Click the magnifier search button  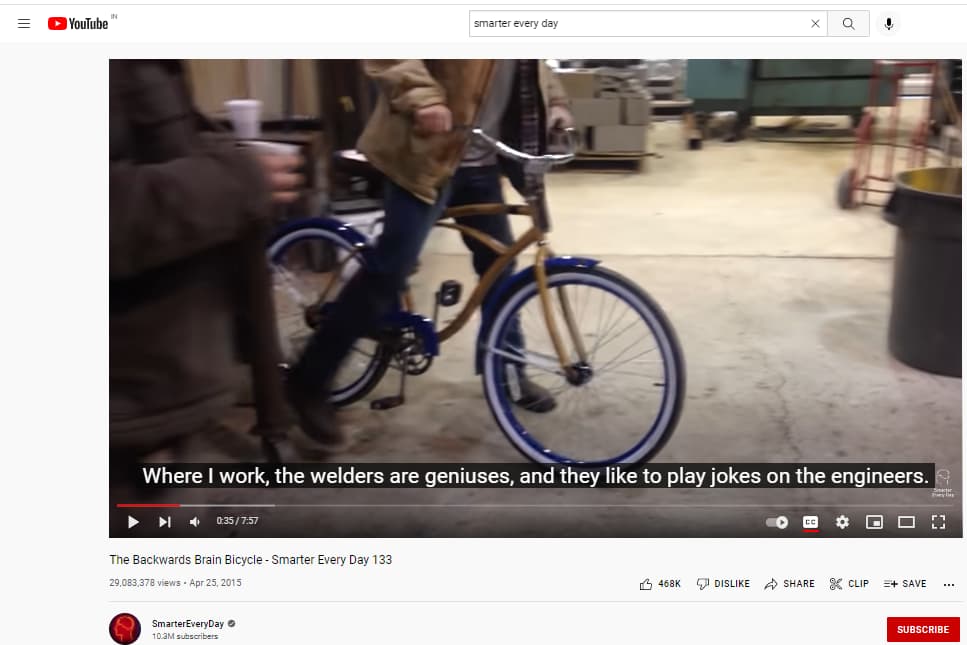[848, 23]
